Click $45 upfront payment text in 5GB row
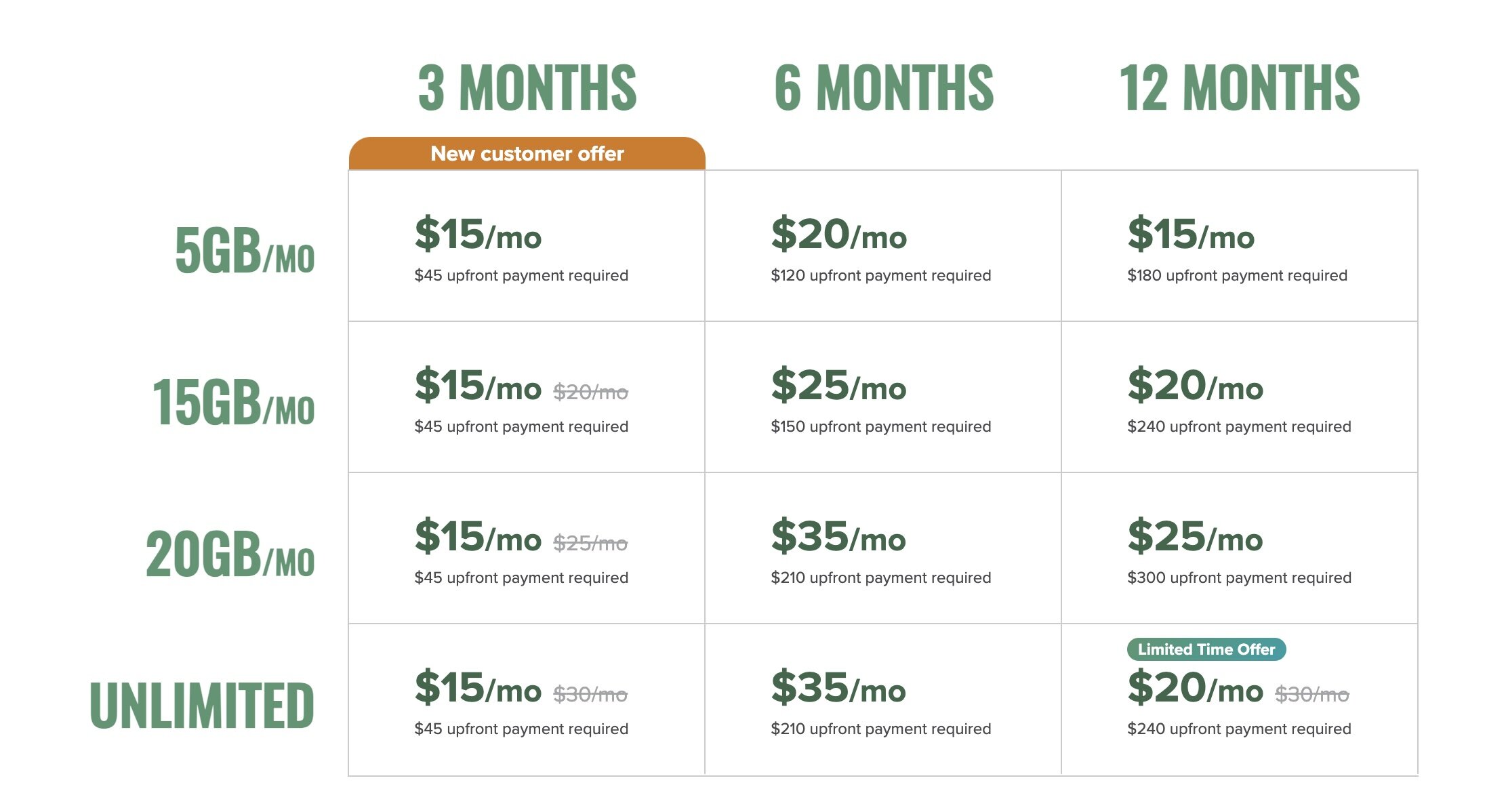1506x812 pixels. point(521,275)
